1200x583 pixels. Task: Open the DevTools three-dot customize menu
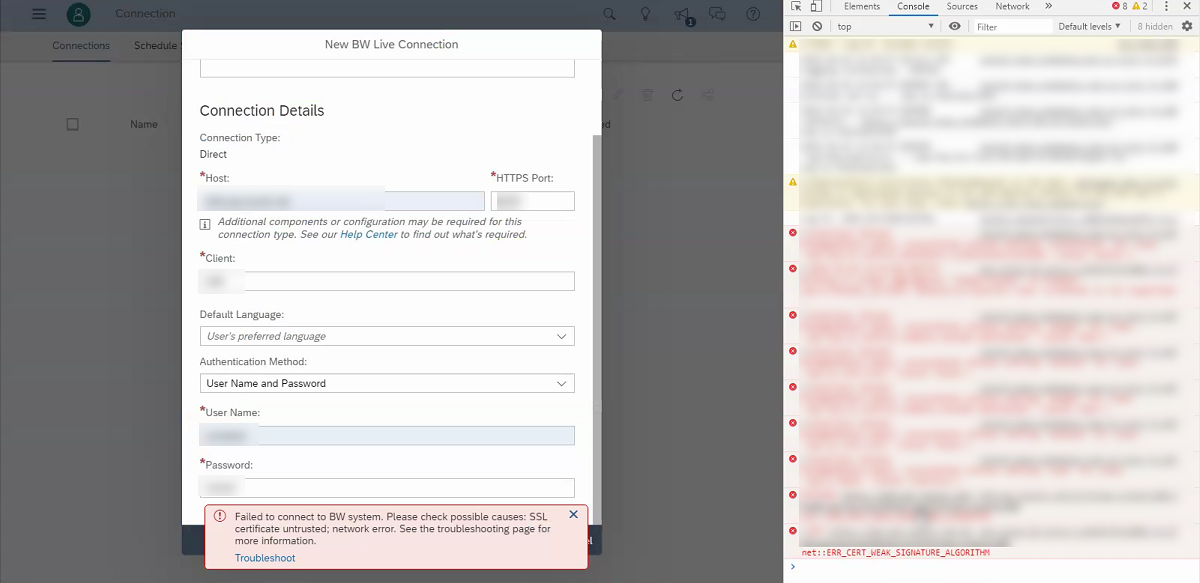tap(1166, 7)
